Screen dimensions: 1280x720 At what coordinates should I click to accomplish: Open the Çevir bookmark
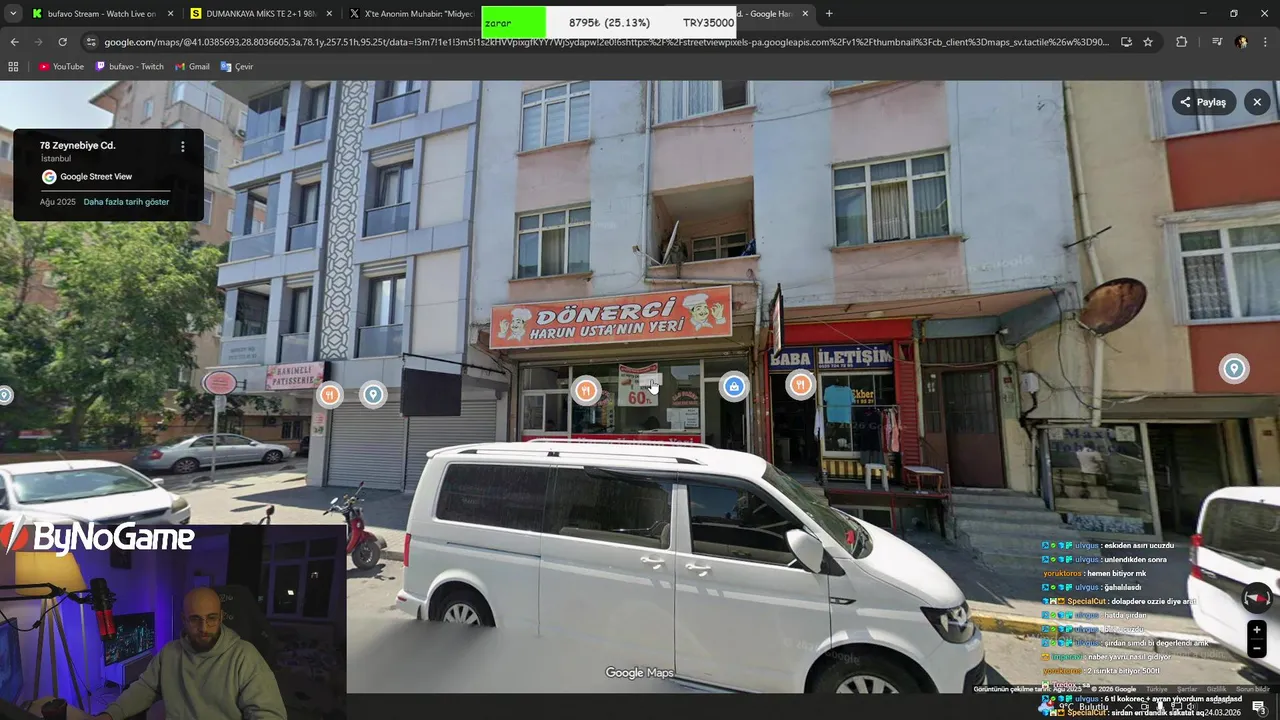pyautogui.click(x=237, y=67)
